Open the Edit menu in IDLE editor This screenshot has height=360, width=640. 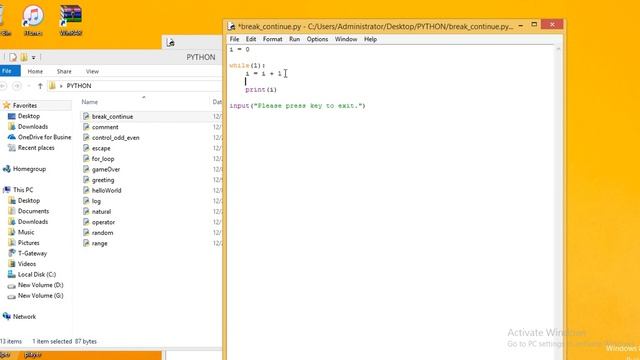(251, 39)
